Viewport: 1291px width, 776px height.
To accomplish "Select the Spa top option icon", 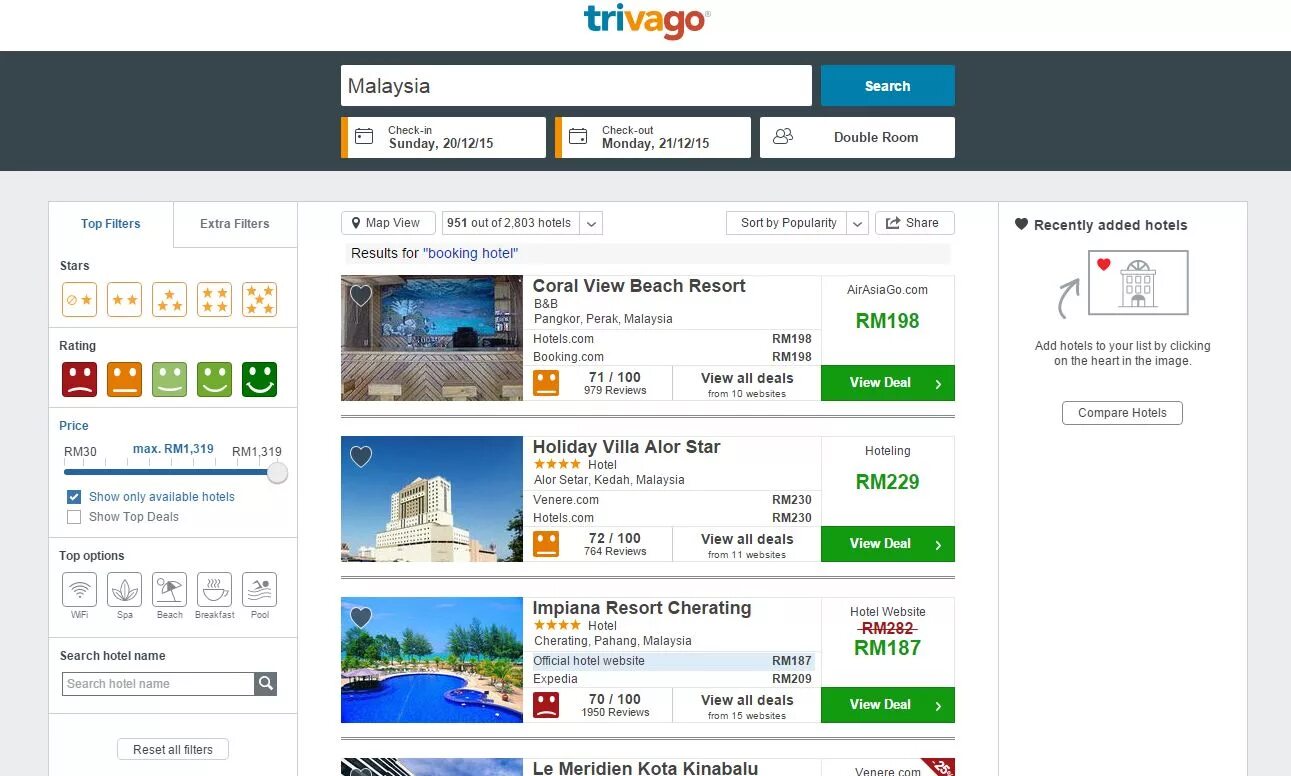I will [125, 589].
